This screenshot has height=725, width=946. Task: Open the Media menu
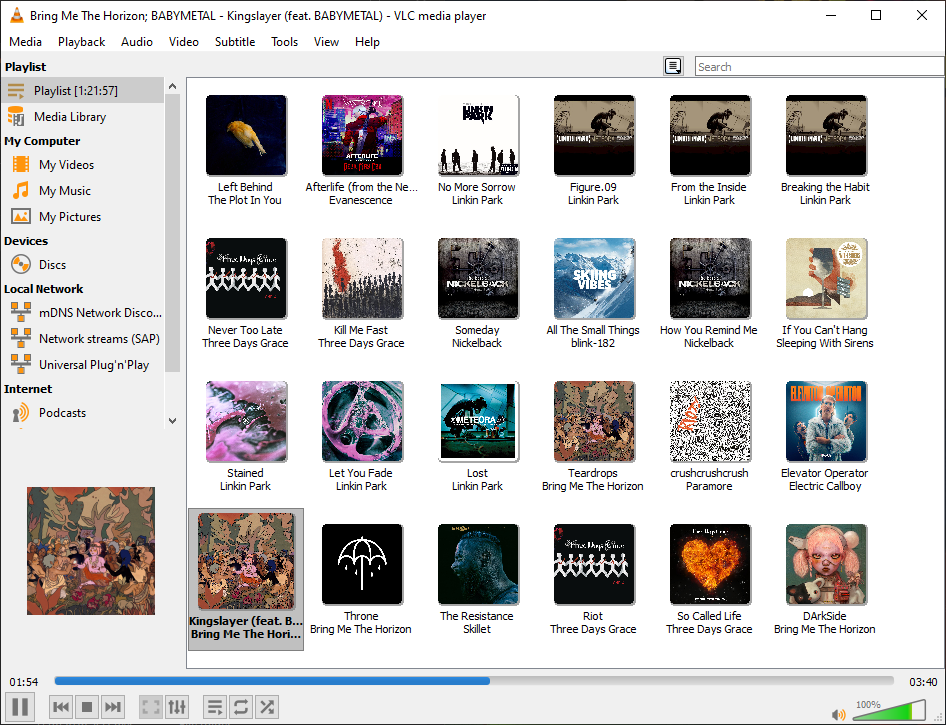[25, 42]
